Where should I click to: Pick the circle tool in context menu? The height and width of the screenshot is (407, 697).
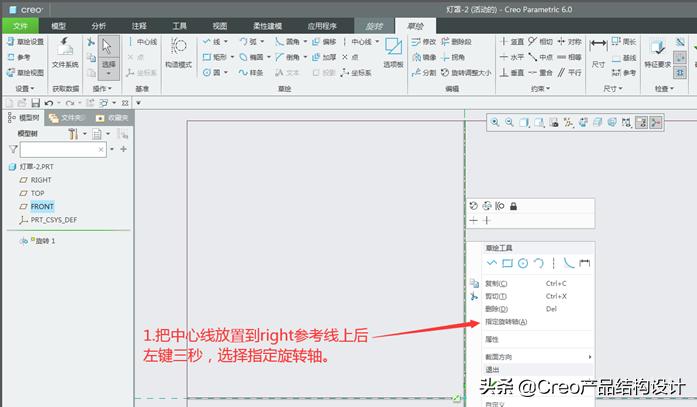coord(523,263)
